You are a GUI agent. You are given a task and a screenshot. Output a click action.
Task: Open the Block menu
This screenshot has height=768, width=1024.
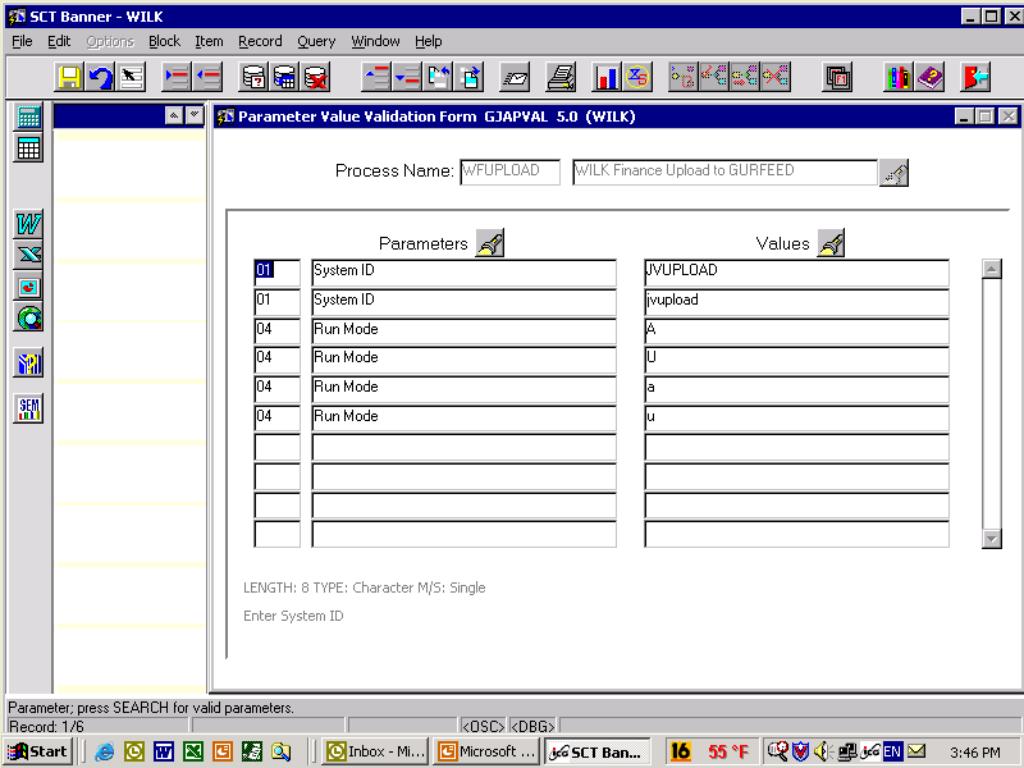pyautogui.click(x=164, y=41)
